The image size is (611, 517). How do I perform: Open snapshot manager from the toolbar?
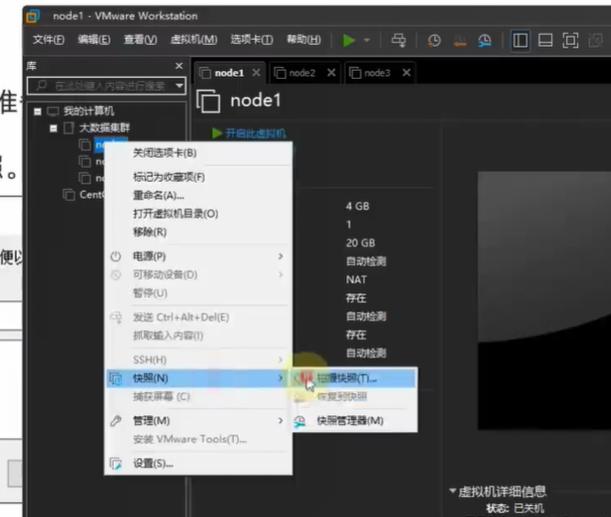pyautogui.click(x=484, y=40)
